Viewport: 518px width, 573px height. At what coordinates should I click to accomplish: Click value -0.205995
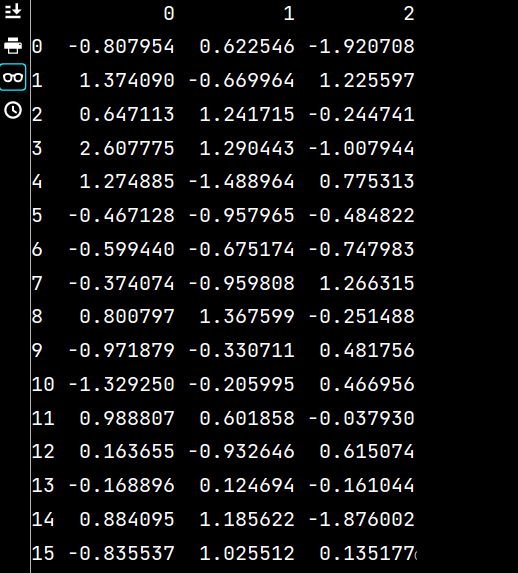point(241,384)
